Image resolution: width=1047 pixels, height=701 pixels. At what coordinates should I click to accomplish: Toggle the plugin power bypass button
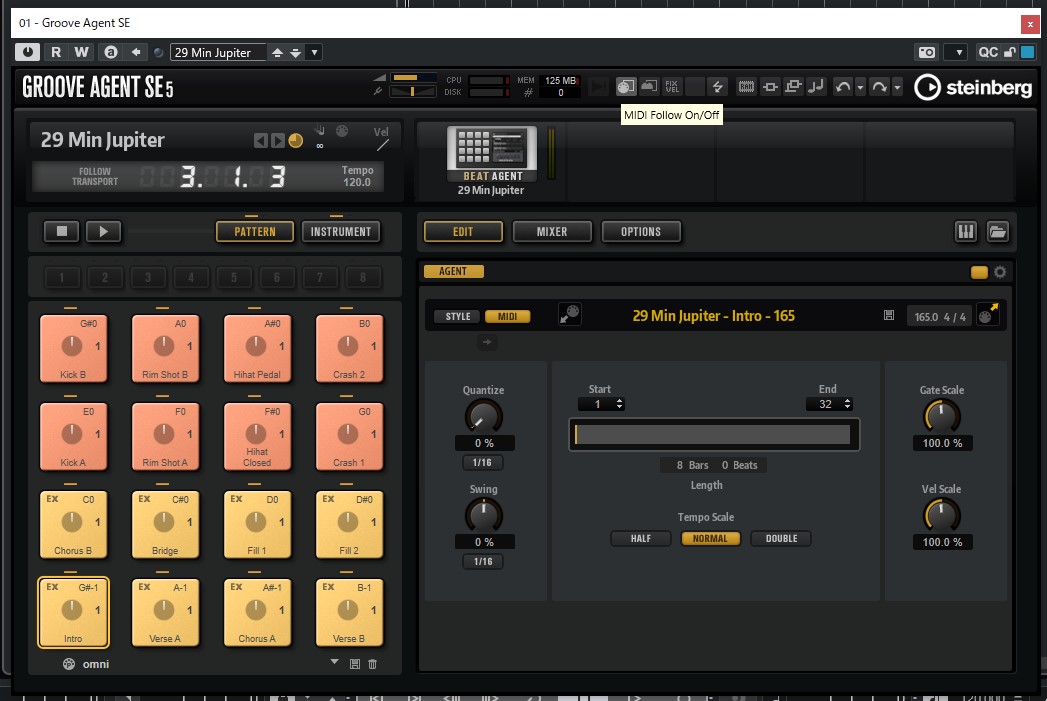pos(27,52)
